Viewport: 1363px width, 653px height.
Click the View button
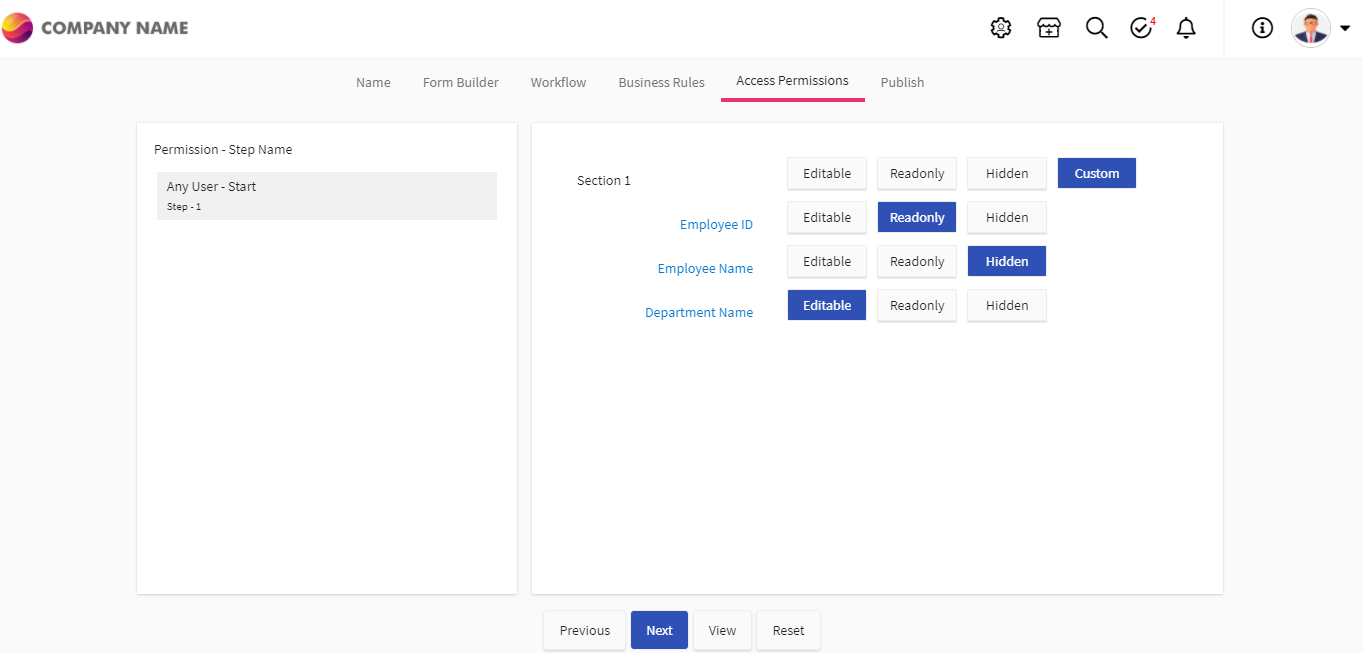click(722, 630)
